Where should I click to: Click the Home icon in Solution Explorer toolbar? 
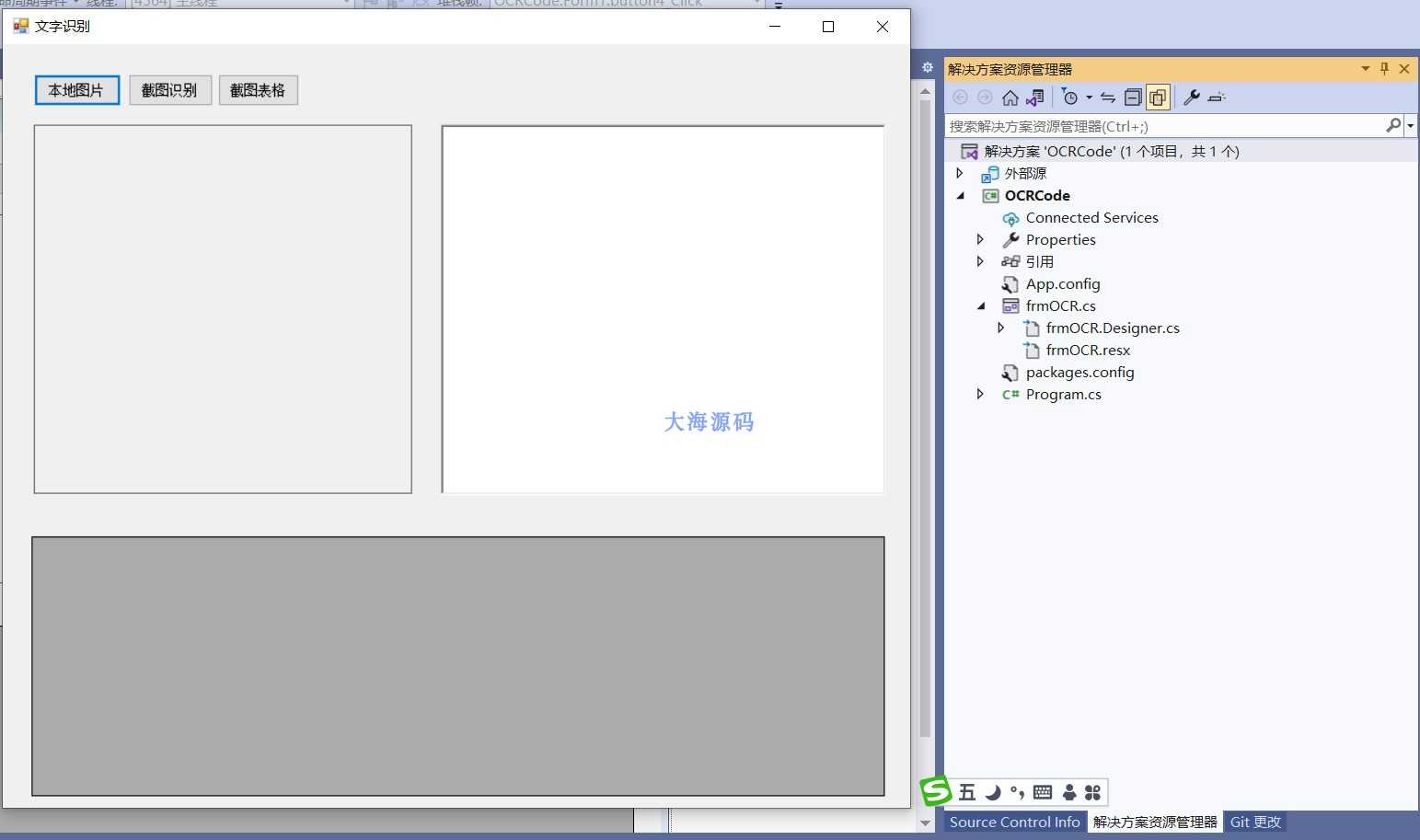tap(1010, 98)
